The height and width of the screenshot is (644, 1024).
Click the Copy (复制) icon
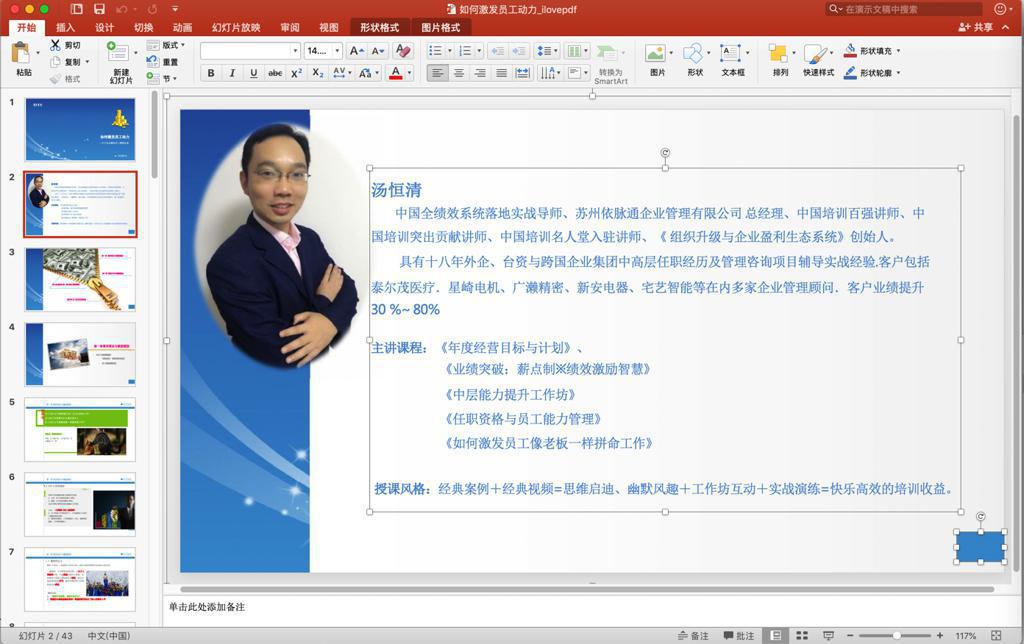[x=56, y=61]
